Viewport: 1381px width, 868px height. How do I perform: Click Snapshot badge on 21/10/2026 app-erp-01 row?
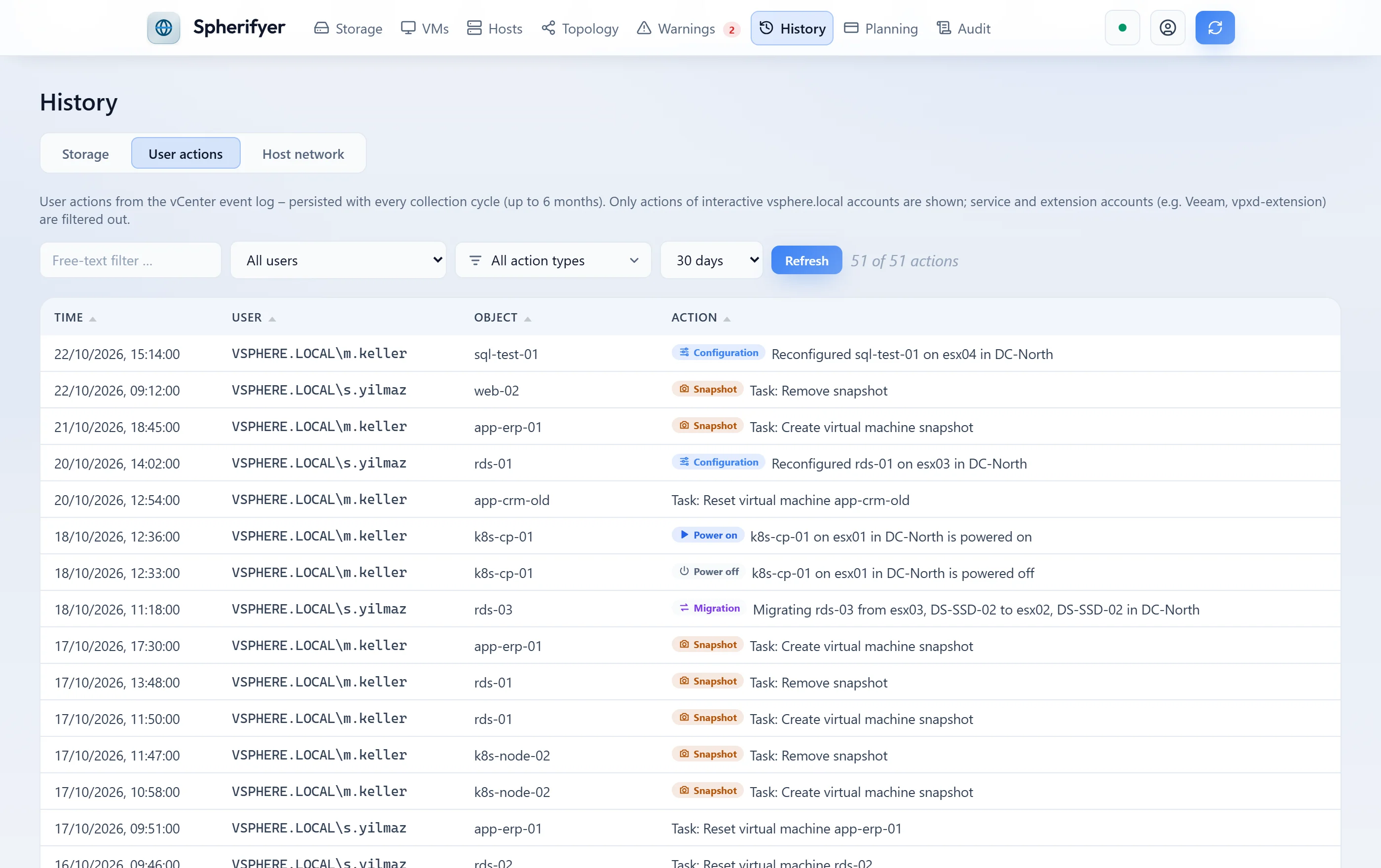pyautogui.click(x=707, y=426)
